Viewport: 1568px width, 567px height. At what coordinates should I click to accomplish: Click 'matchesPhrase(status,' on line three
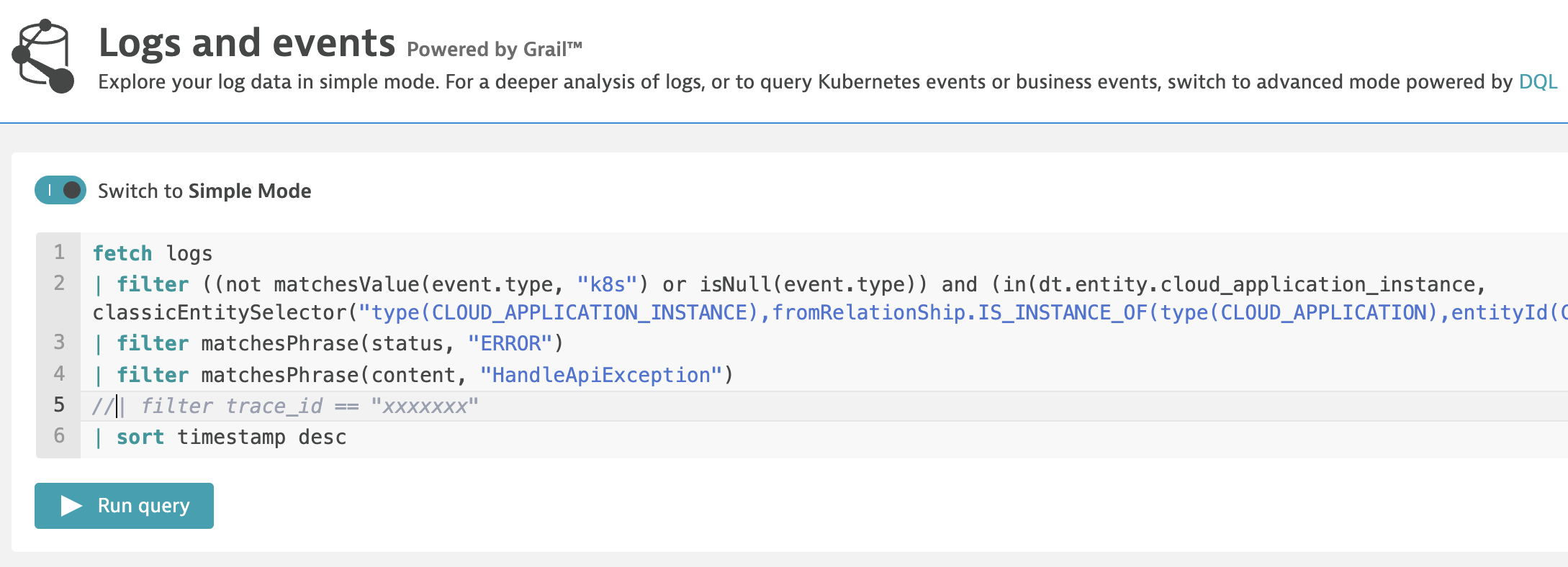tap(328, 343)
